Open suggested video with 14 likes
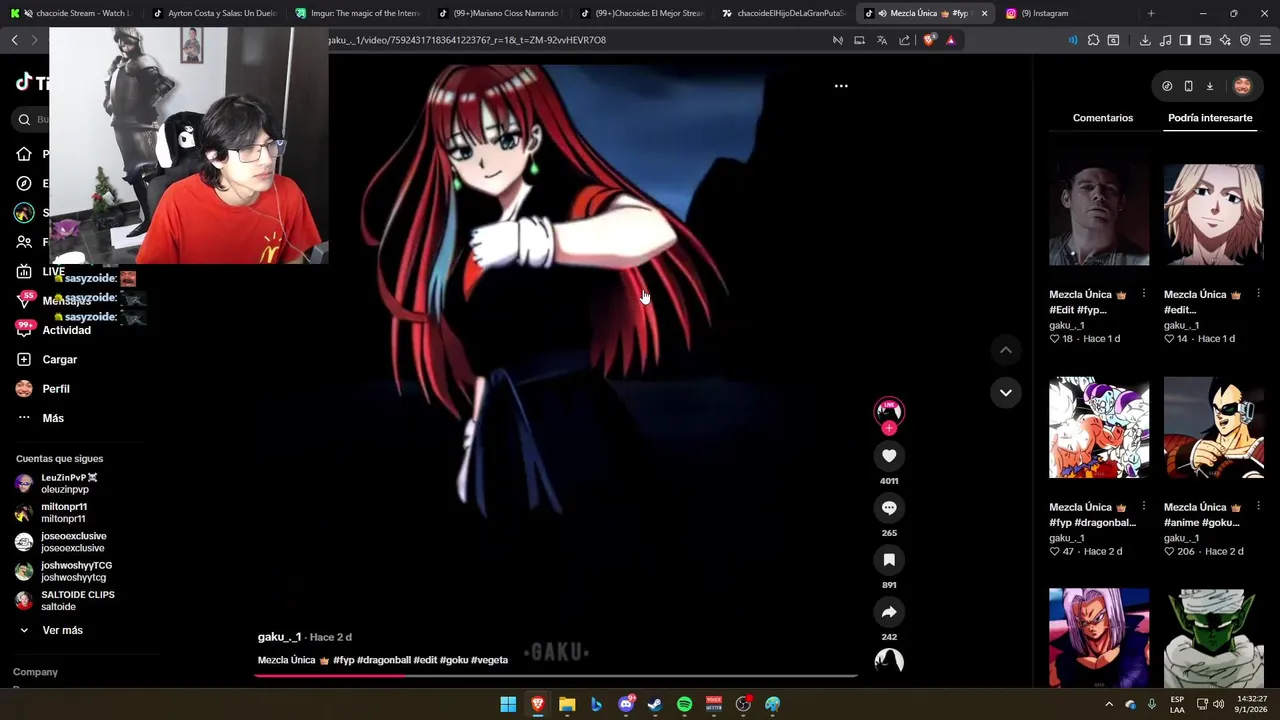Viewport: 1280px width, 720px height. click(x=1214, y=215)
